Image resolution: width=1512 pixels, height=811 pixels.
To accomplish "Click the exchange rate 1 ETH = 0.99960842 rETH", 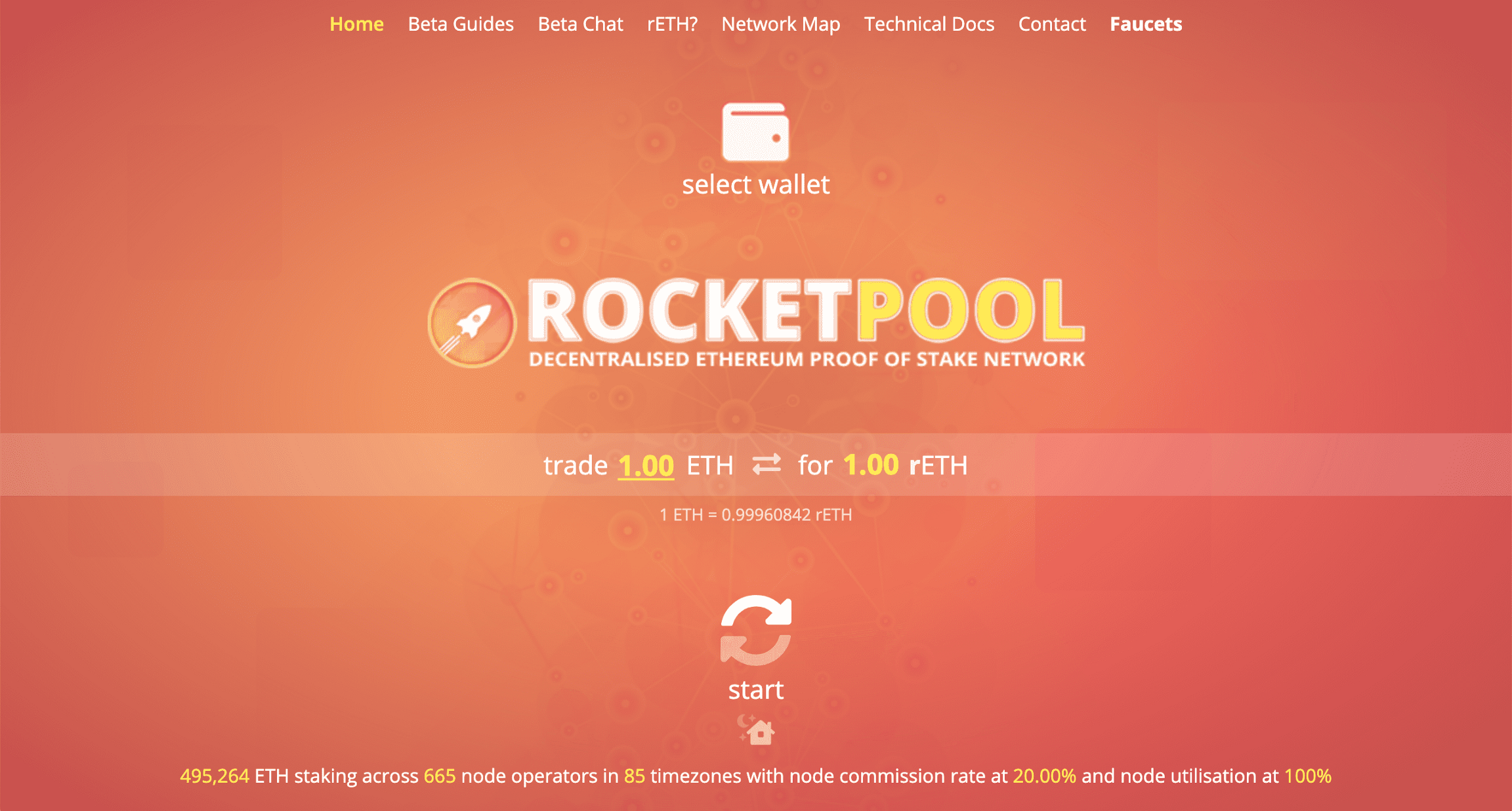I will coord(756,514).
